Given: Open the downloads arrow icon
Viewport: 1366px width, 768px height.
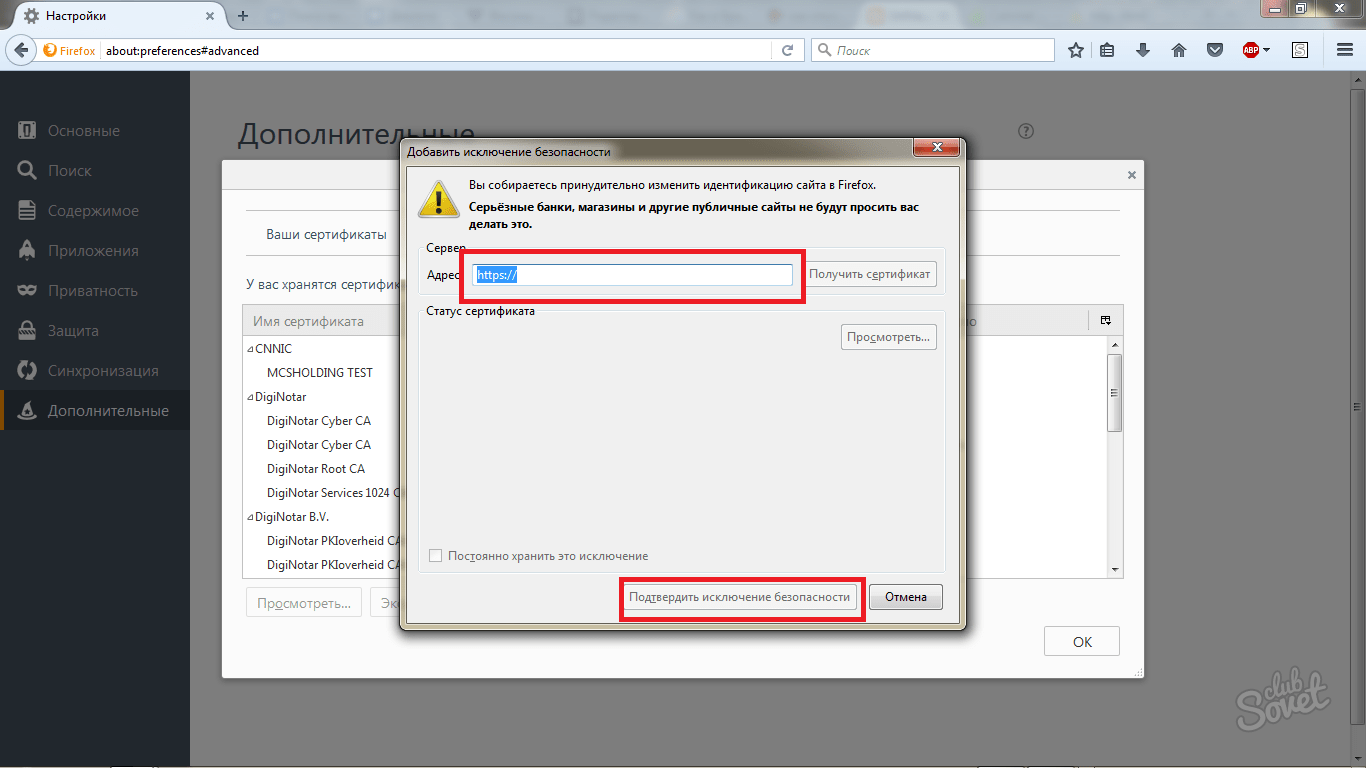Looking at the screenshot, I should (x=1143, y=50).
